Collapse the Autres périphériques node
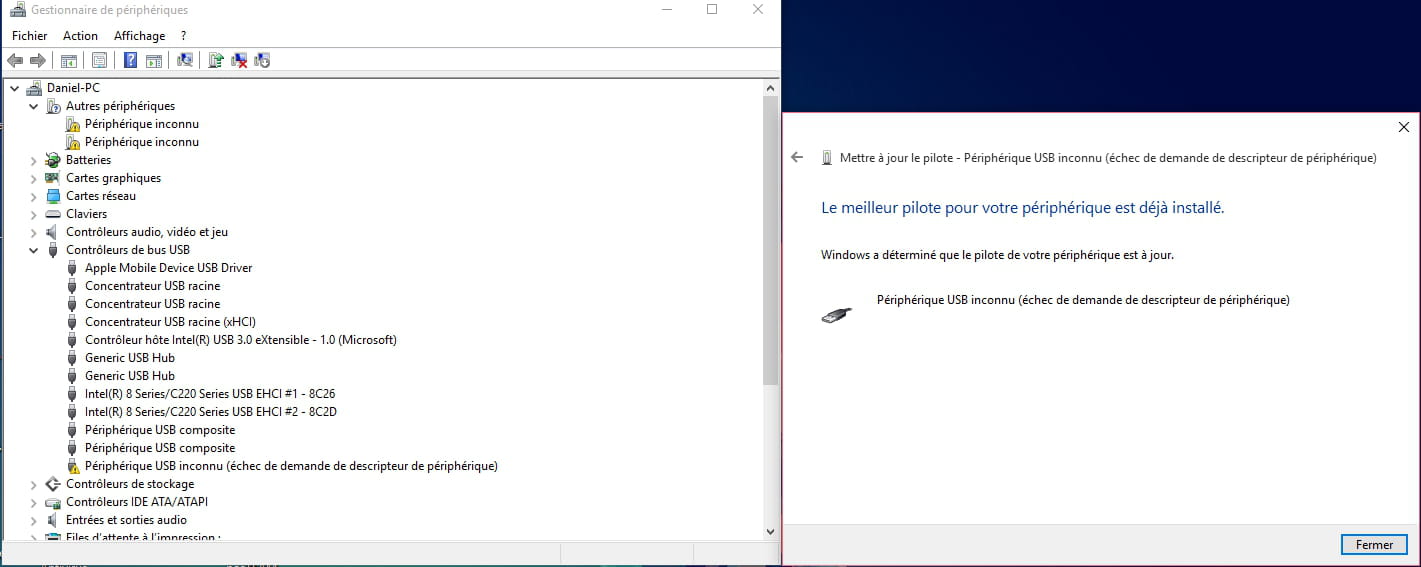 [34, 106]
